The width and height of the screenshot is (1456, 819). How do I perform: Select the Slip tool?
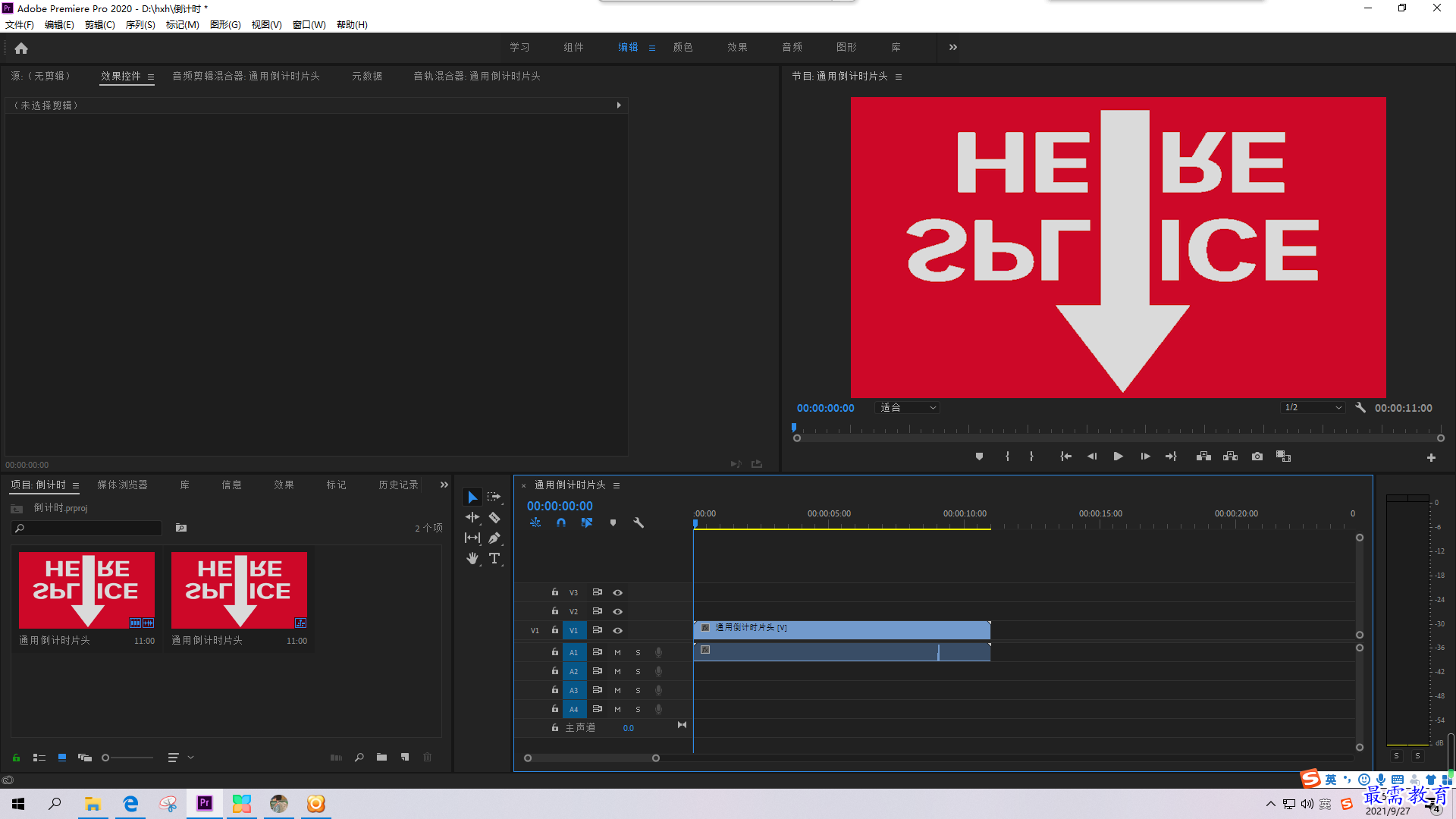pyautogui.click(x=472, y=538)
